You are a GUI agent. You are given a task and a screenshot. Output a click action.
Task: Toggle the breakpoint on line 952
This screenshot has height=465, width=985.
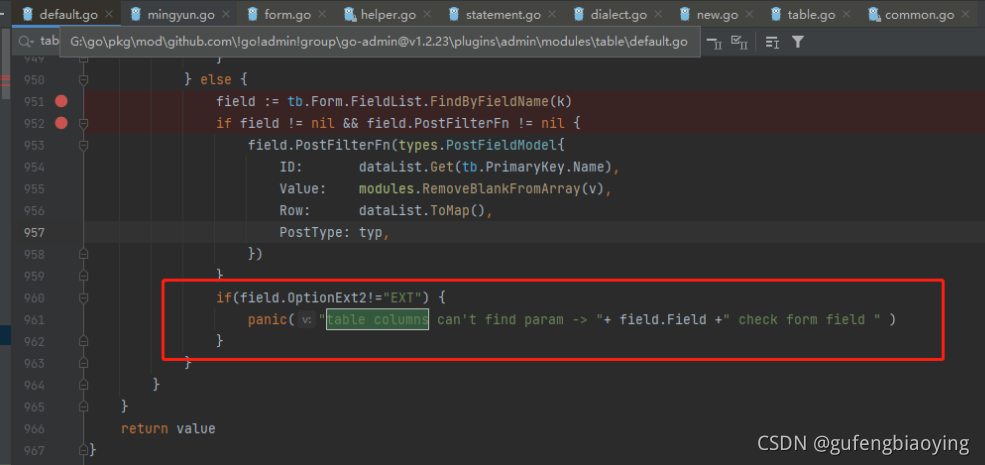click(x=61, y=123)
